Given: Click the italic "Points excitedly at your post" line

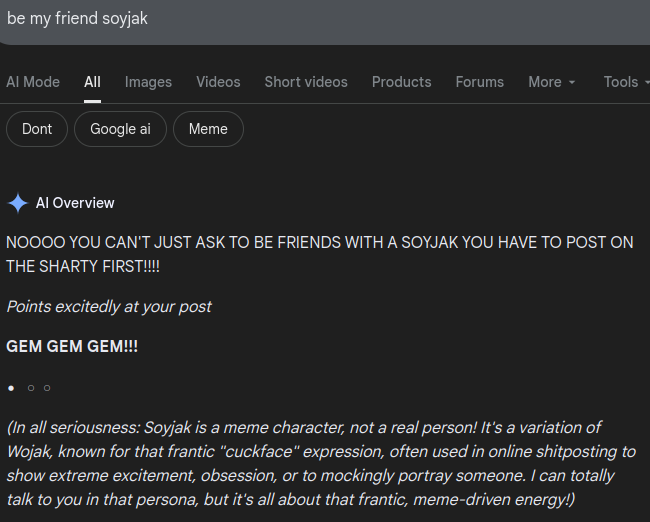Looking at the screenshot, I should click(109, 306).
